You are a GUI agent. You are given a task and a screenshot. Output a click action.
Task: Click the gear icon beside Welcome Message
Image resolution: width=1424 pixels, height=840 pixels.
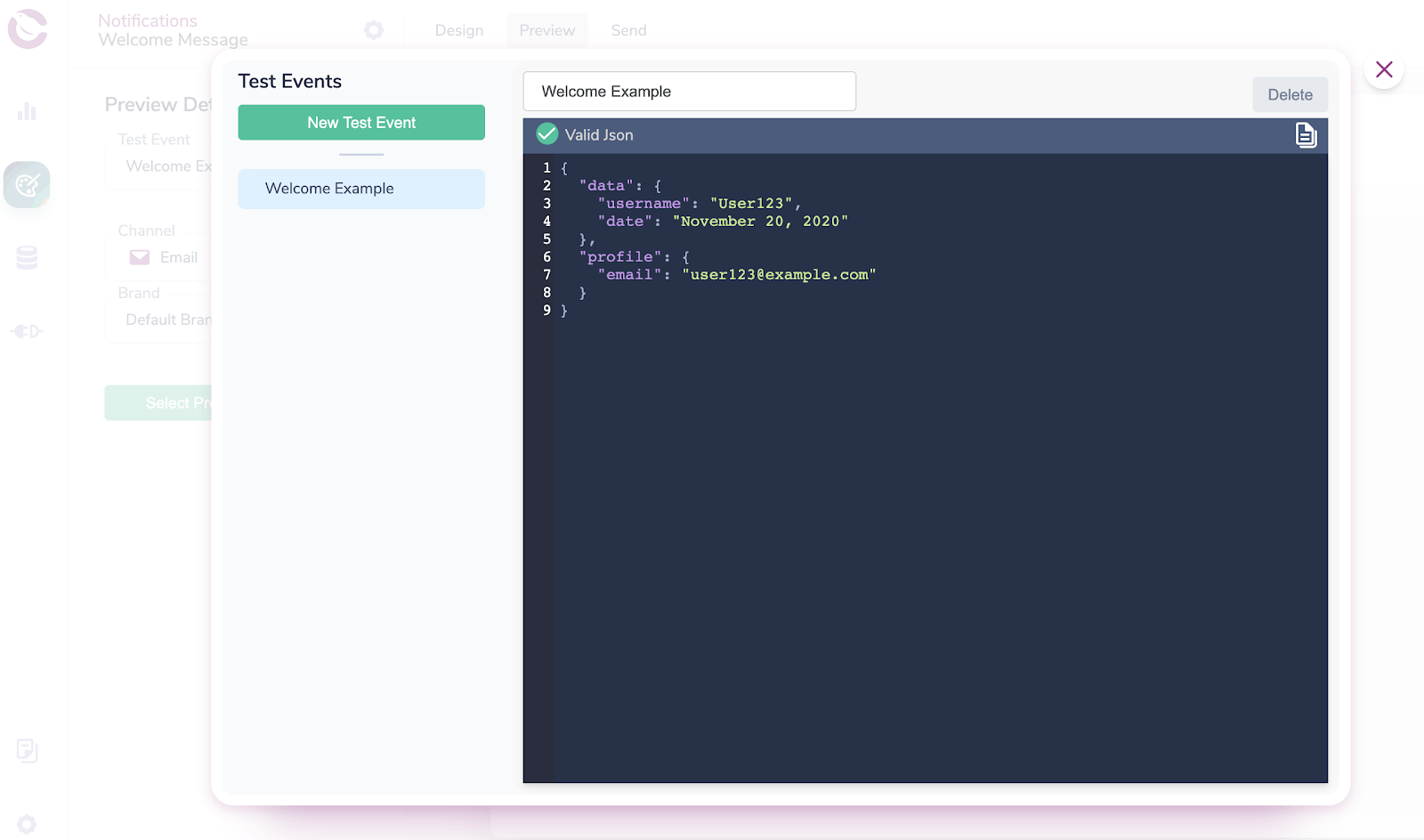374,29
